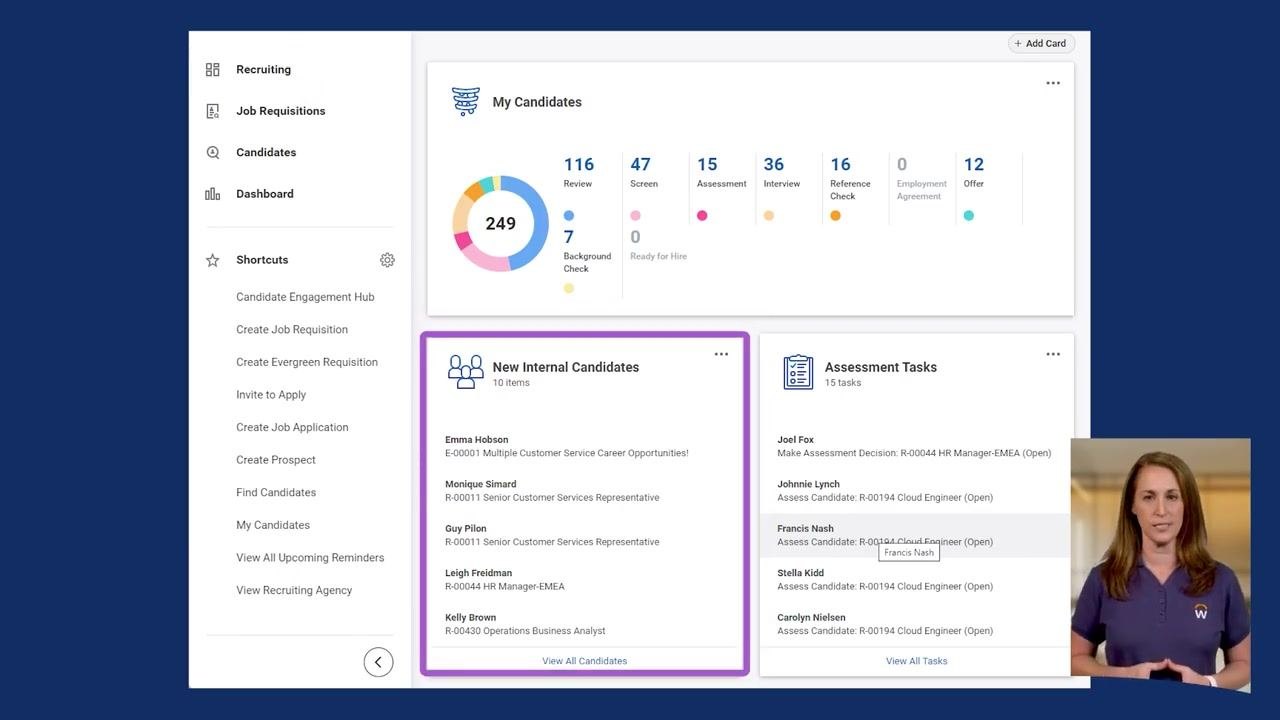
Task: Open the Candidate Engagement Hub shortcut
Action: point(305,297)
